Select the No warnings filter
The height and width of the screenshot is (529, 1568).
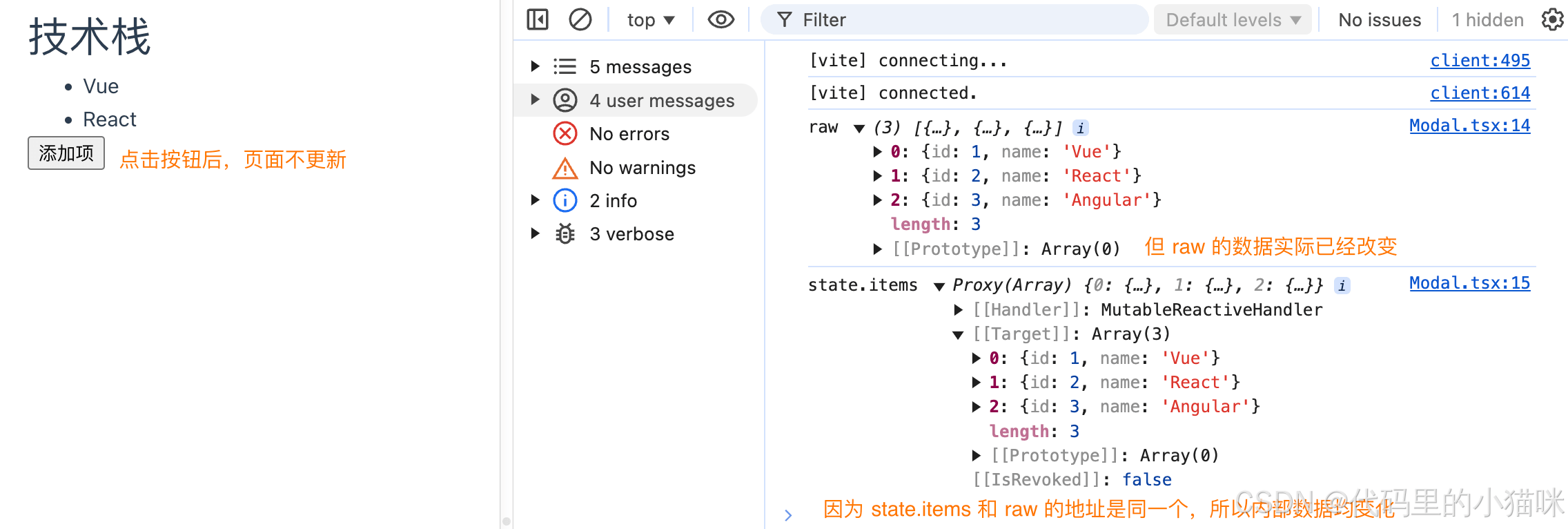(x=642, y=167)
